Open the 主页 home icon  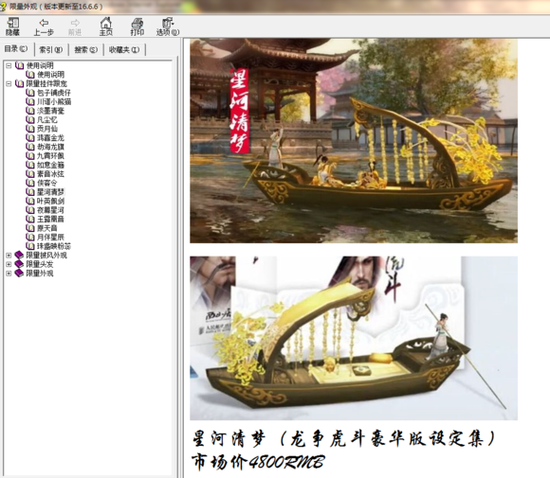106,23
